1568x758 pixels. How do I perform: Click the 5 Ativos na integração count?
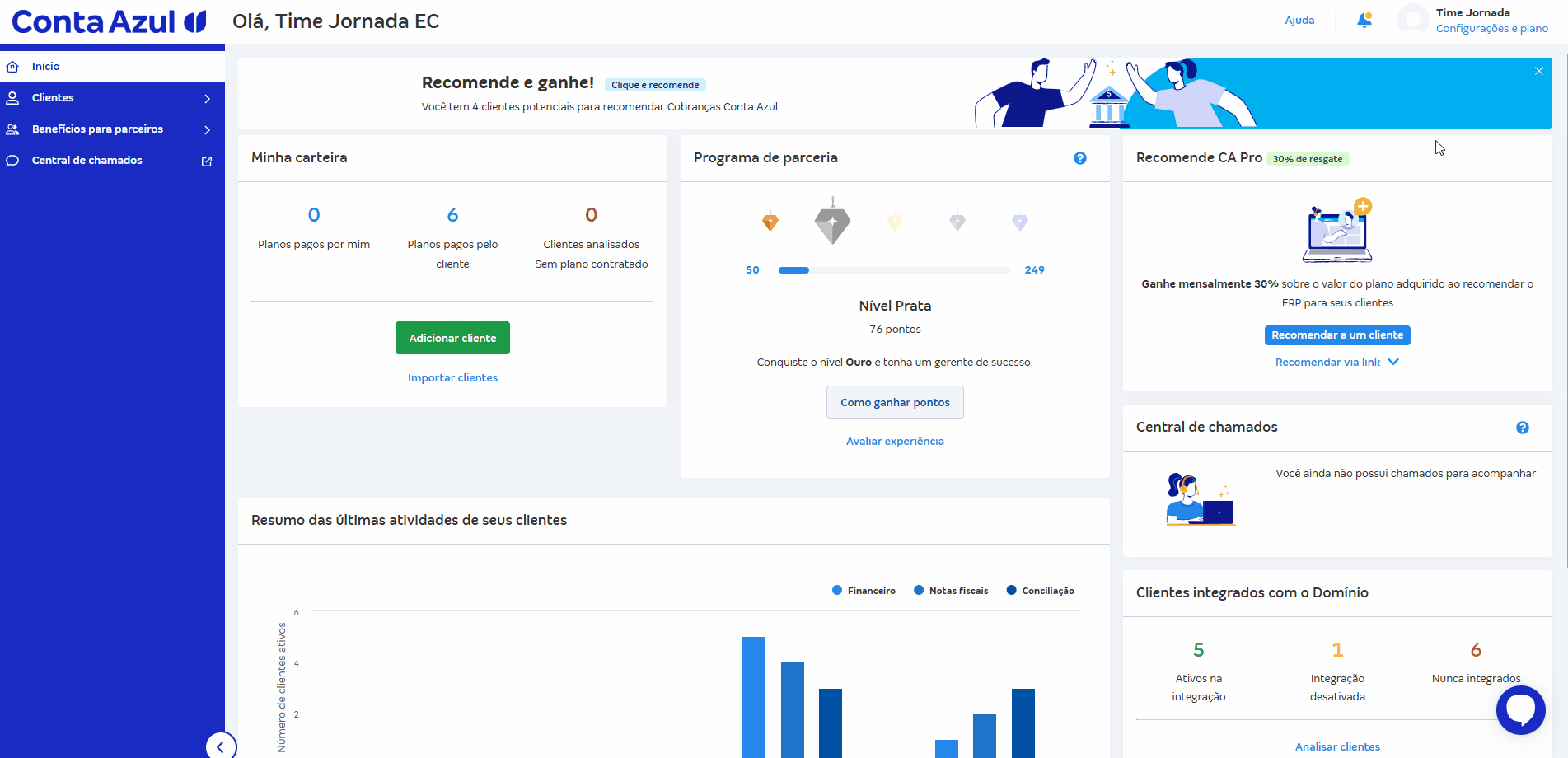coord(1199,650)
